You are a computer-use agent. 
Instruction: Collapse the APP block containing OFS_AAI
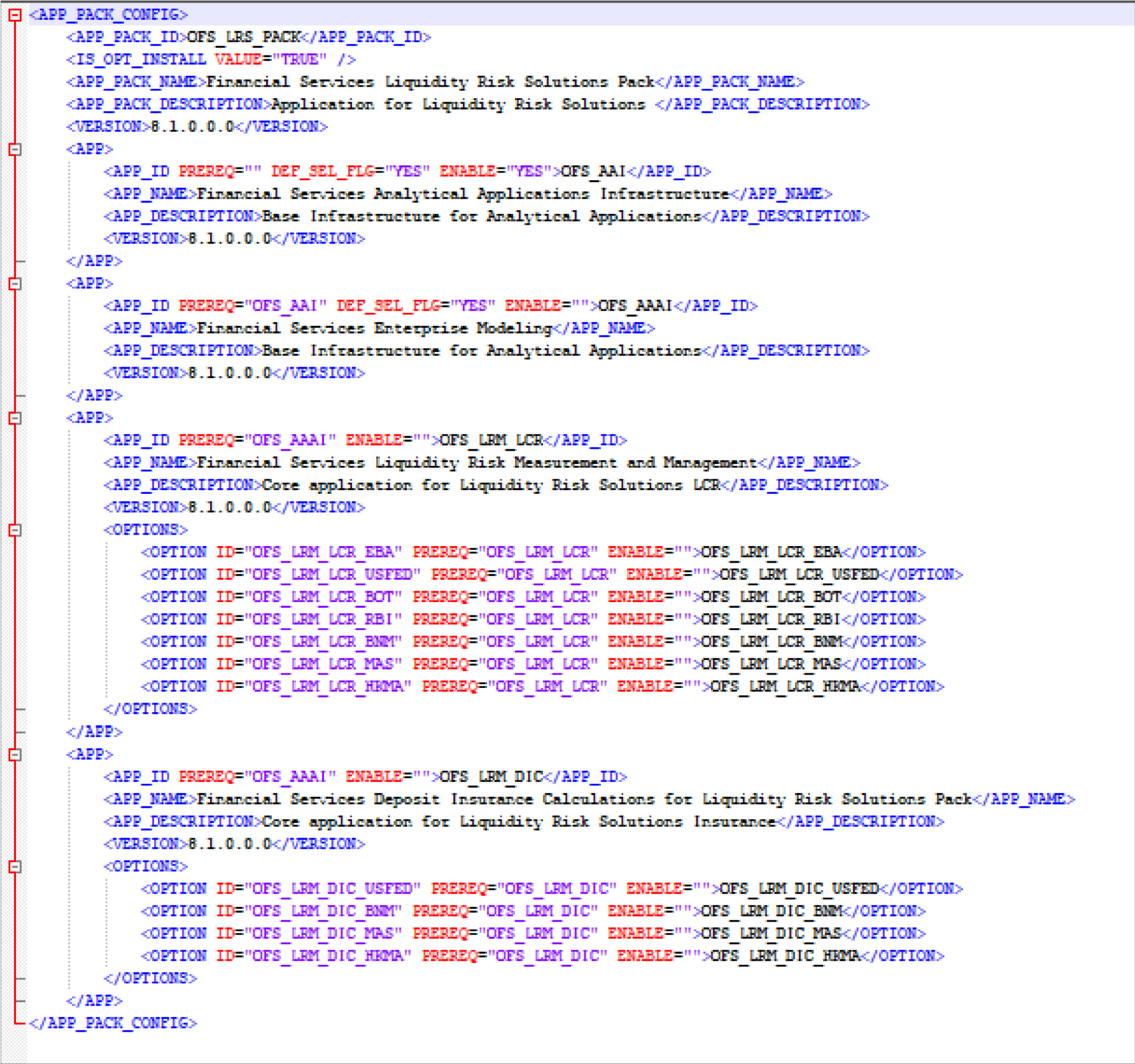(x=15, y=150)
